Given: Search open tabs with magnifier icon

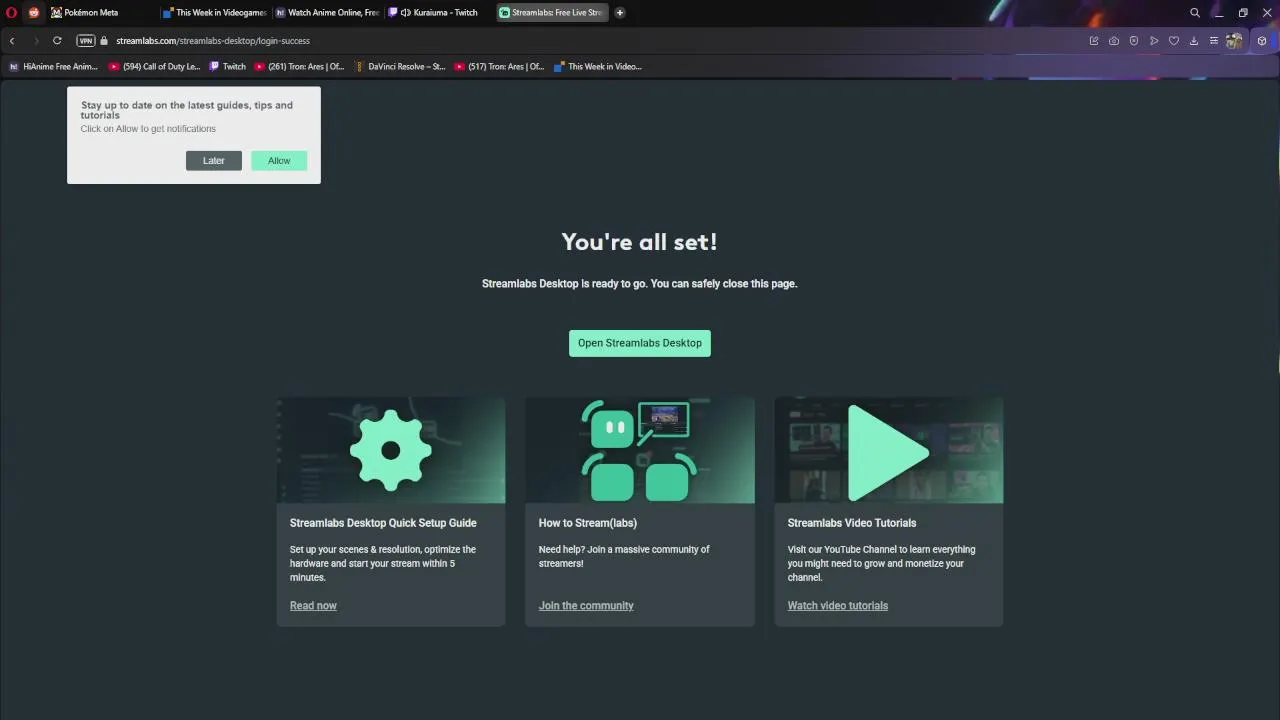Looking at the screenshot, I should pos(1195,13).
